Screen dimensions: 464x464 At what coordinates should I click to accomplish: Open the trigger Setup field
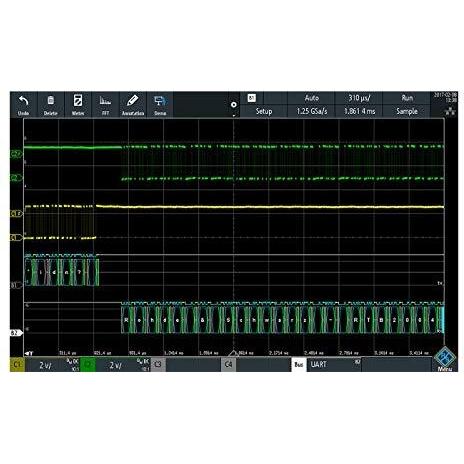(264, 111)
